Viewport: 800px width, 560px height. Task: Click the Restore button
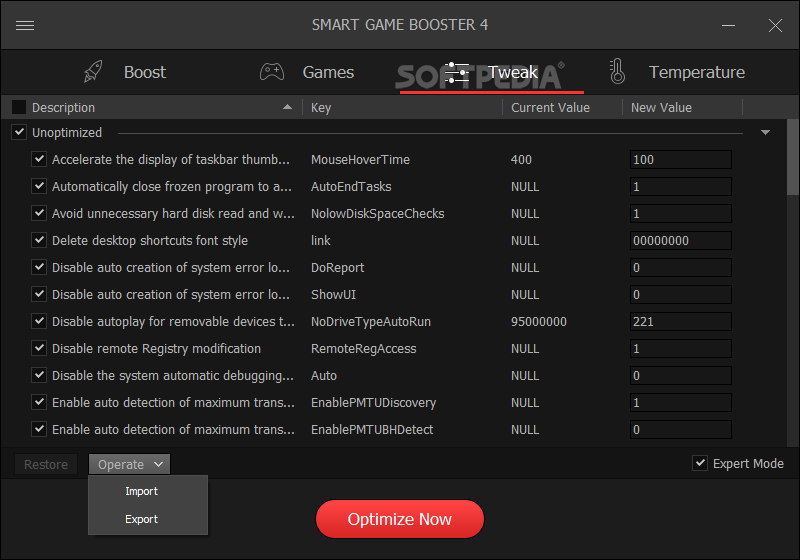46,465
